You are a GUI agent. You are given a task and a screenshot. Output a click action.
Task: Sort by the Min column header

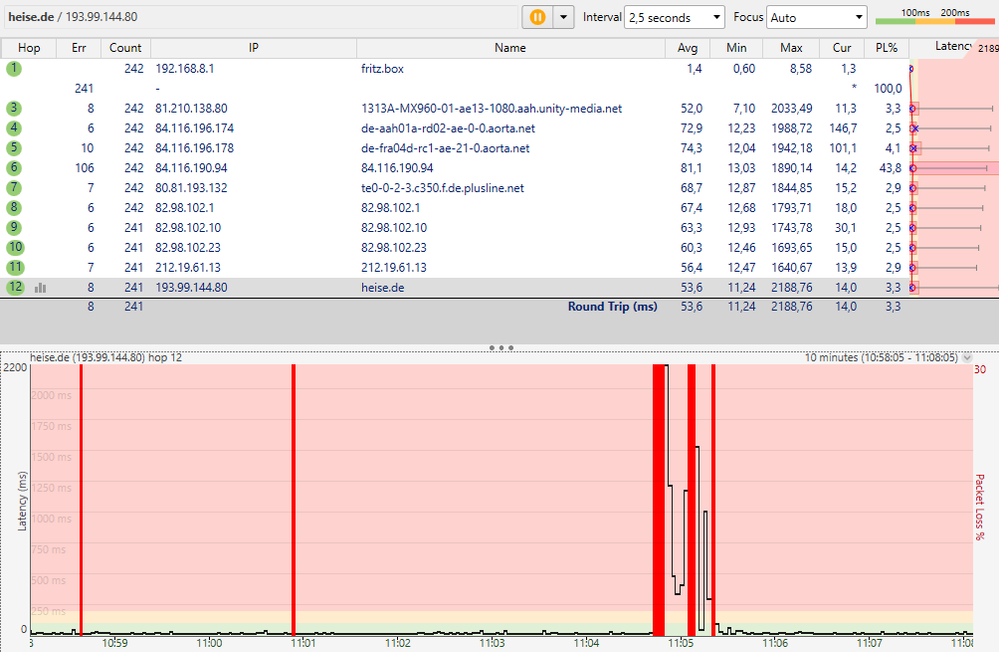[x=736, y=48]
